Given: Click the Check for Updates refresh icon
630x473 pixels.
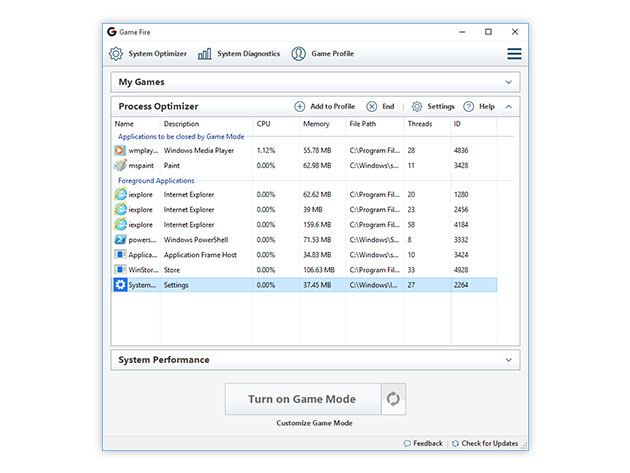Looking at the screenshot, I should 455,443.
